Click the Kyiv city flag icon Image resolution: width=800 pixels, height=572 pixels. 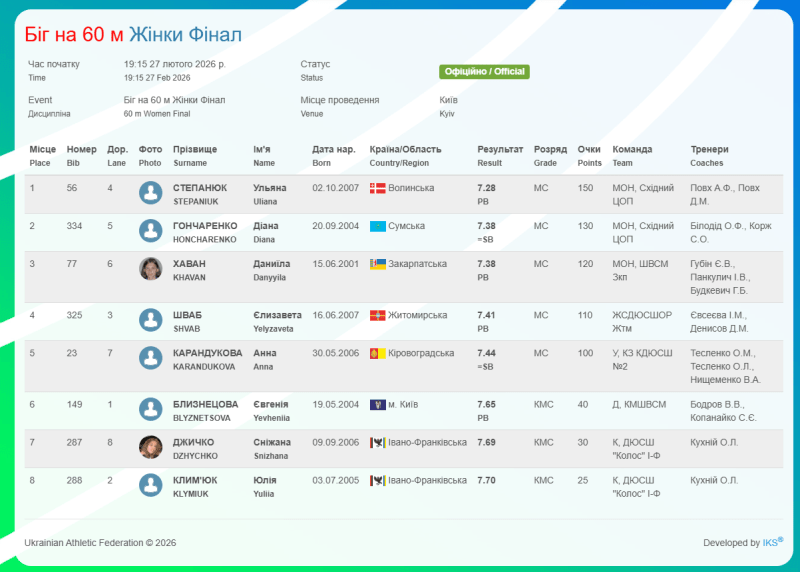(377, 404)
